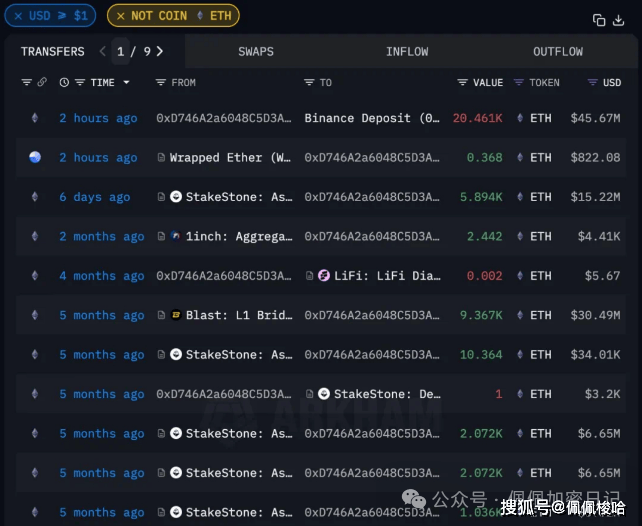Viewport: 642px width, 526px height.
Task: Click the LiFi pink logo icon
Action: pyautogui.click(x=324, y=275)
